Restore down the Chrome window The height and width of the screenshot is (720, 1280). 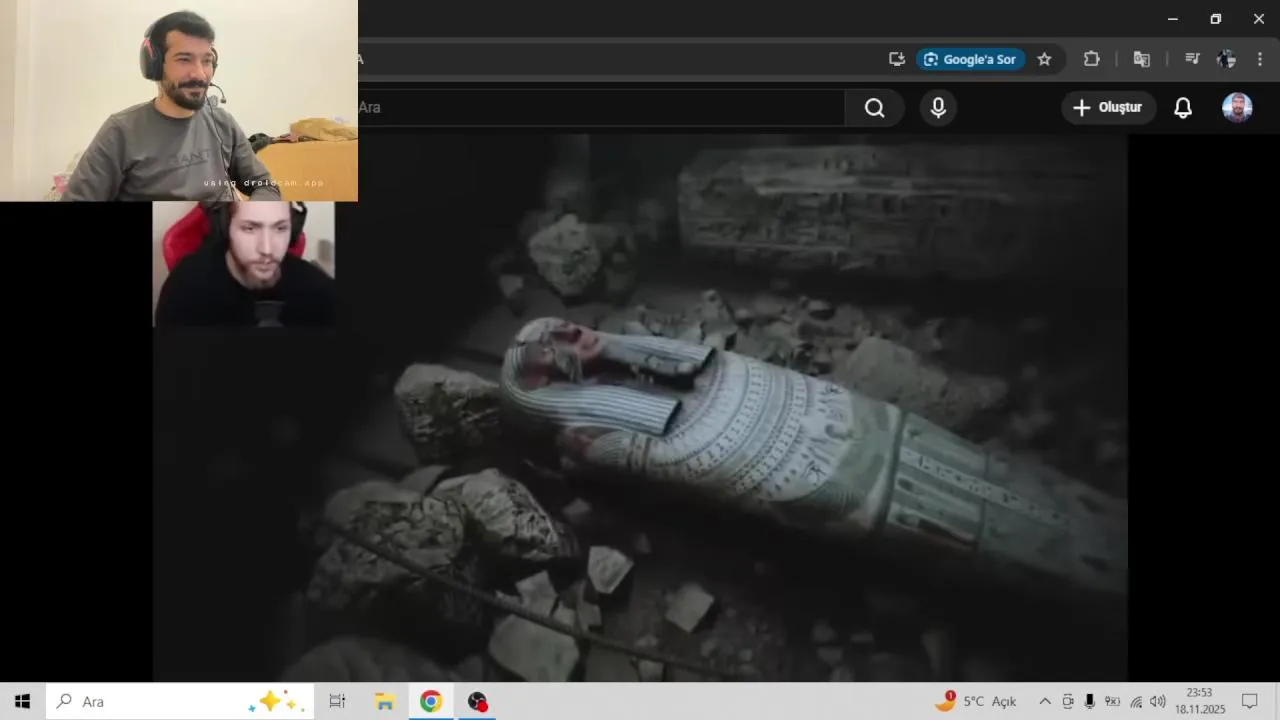[x=1216, y=19]
